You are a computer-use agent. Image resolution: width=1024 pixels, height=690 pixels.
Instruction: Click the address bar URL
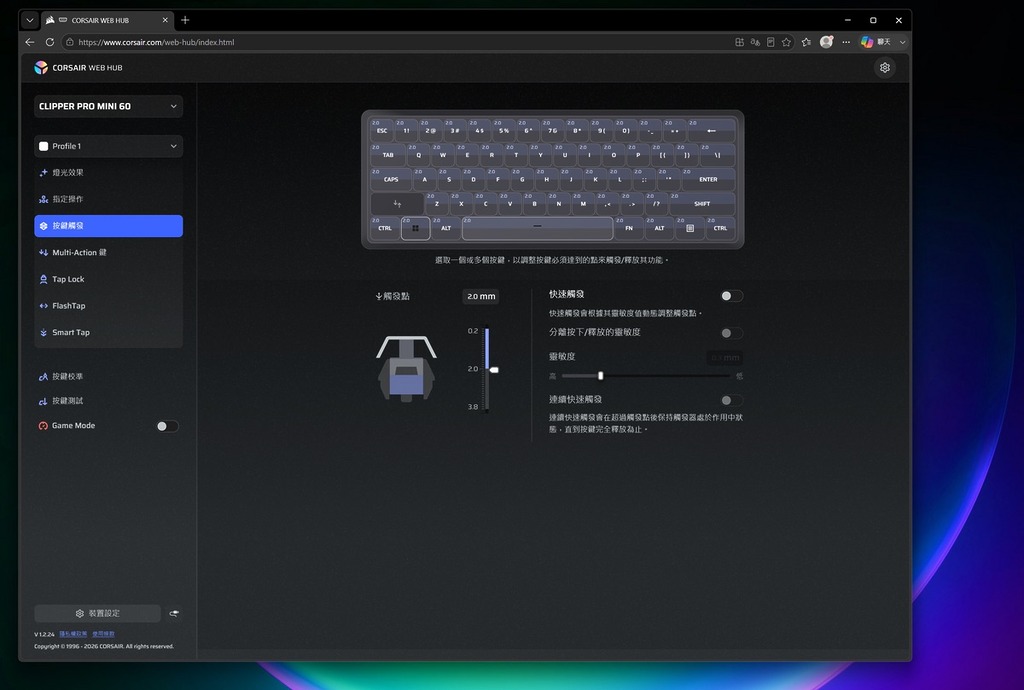[x=156, y=42]
